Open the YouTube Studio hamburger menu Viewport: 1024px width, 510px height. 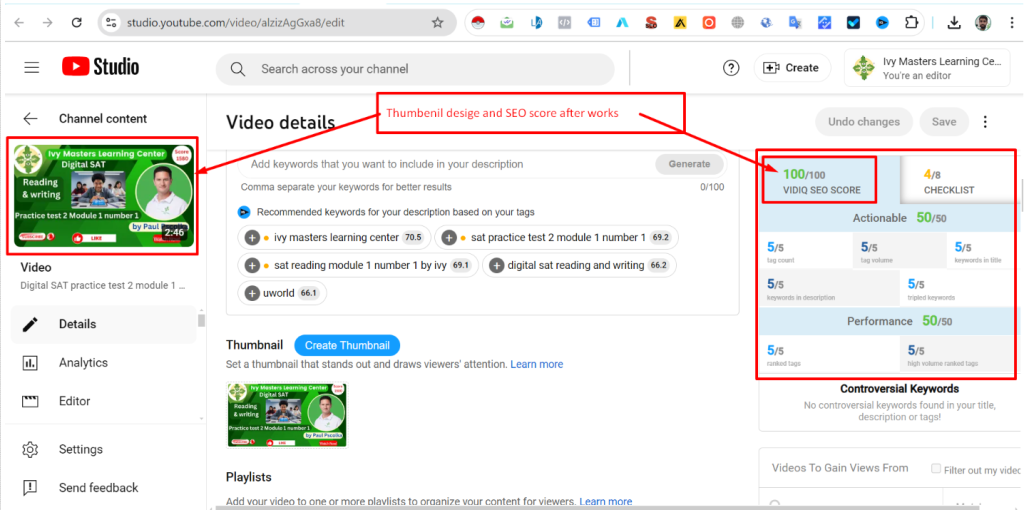coord(32,68)
